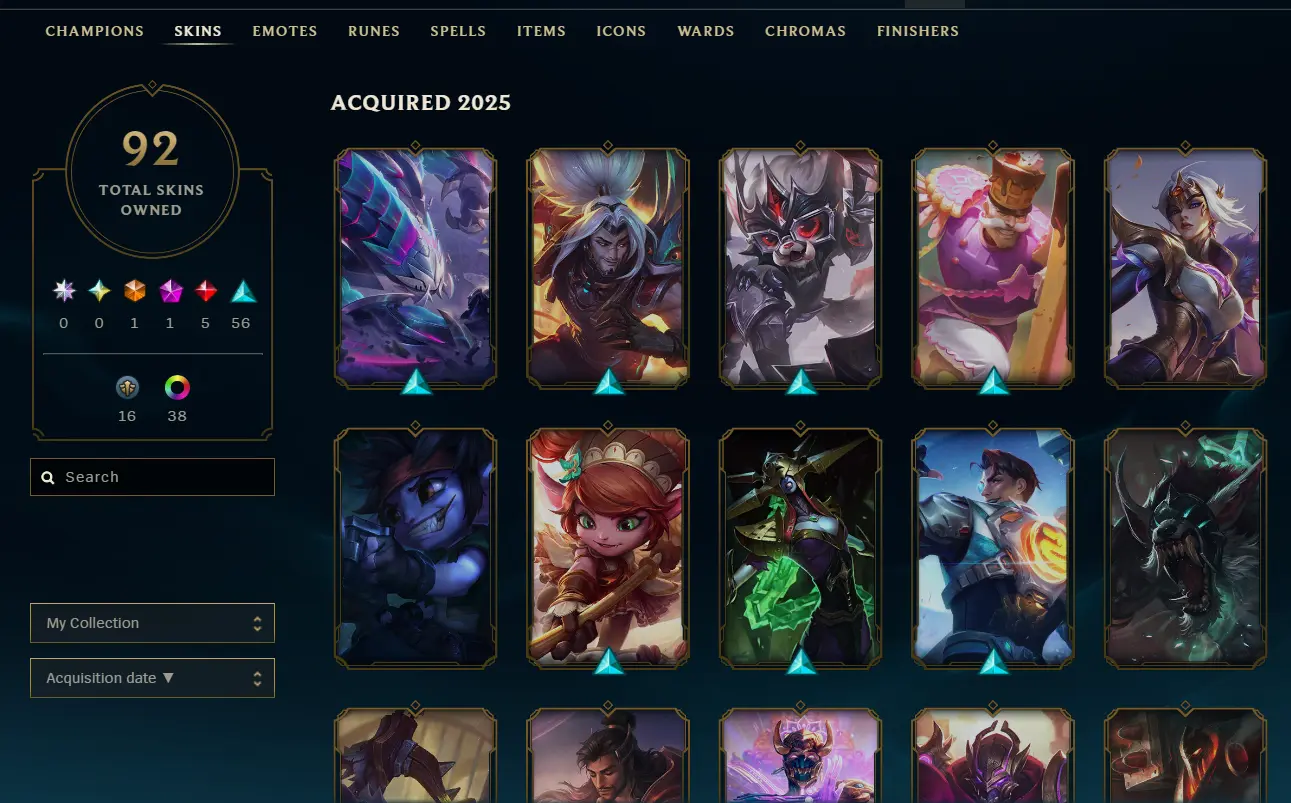Select the red-haired yordle girl skin thumbnail
Screen dimensions: 1291x803
pos(608,548)
